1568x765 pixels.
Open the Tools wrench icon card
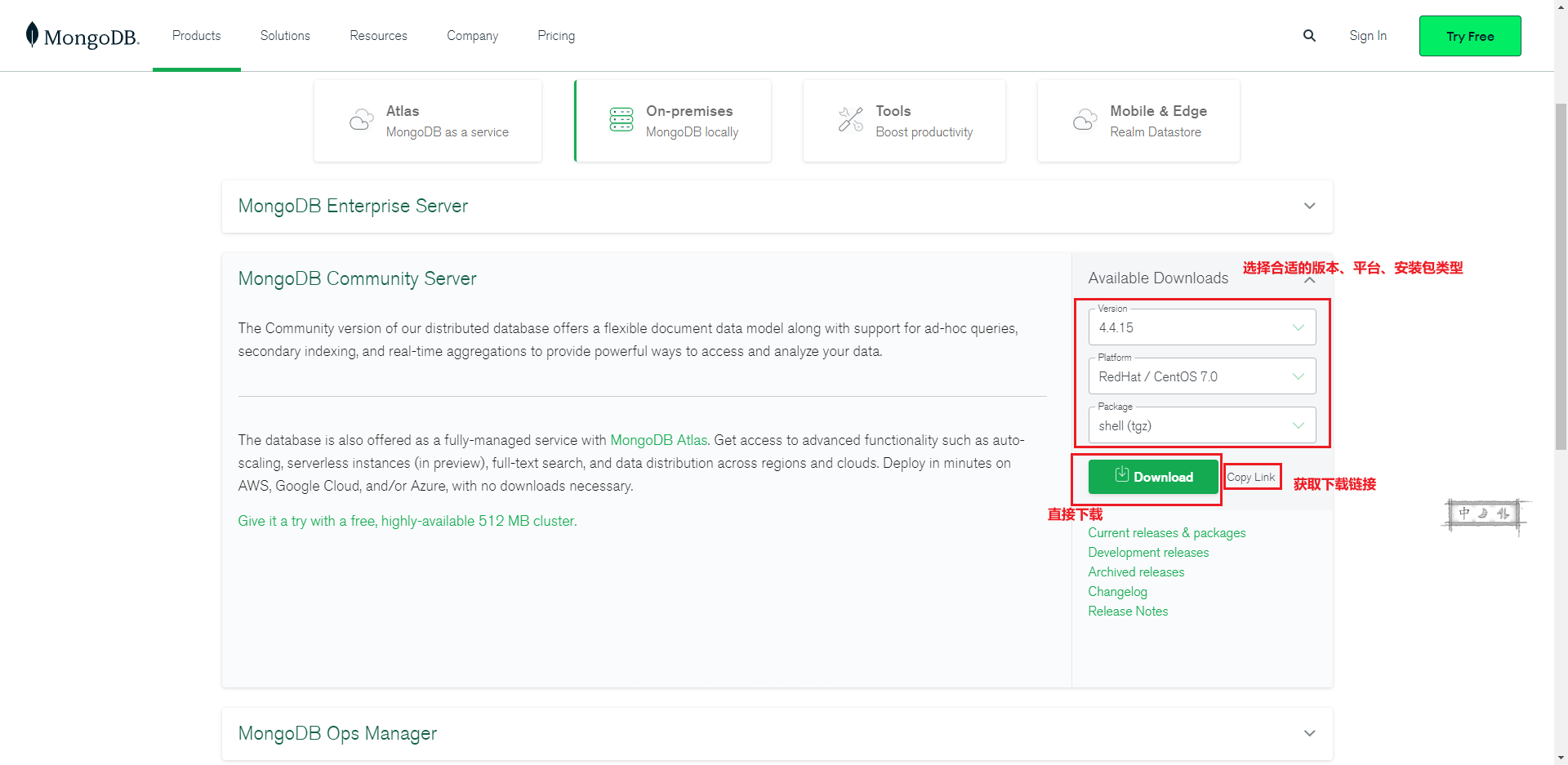904,121
